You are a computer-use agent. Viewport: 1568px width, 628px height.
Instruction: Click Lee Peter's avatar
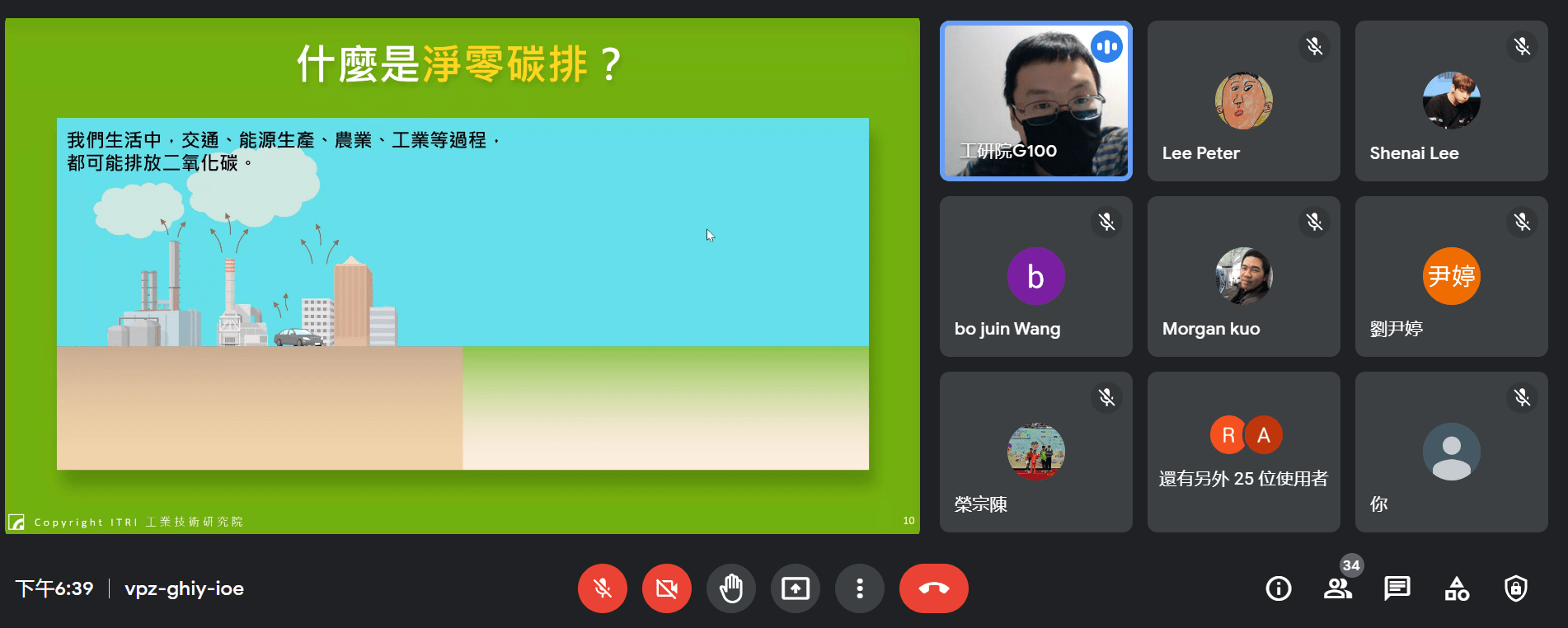pos(1244,101)
